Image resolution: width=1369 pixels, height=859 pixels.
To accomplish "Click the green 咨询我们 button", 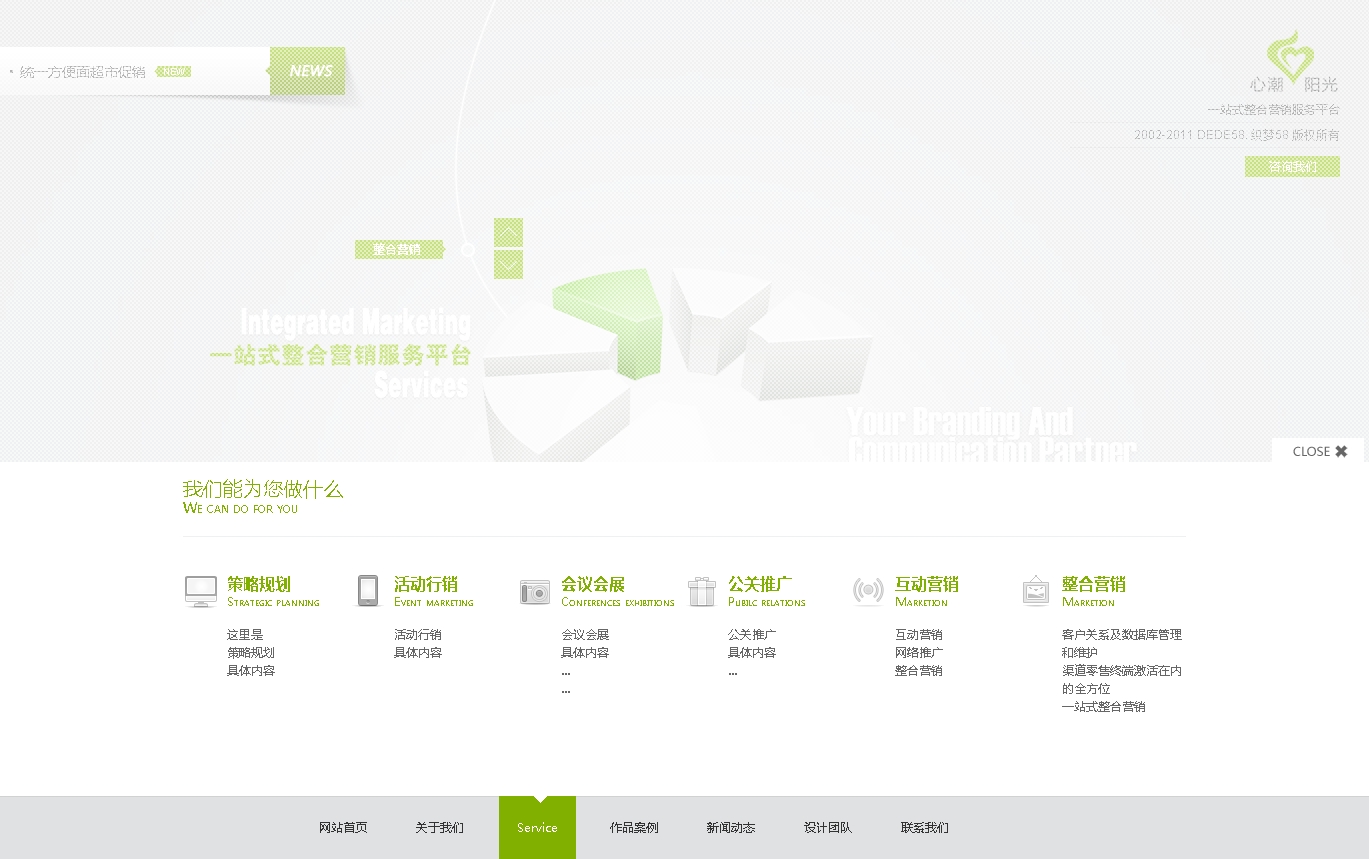I will coord(1292,167).
